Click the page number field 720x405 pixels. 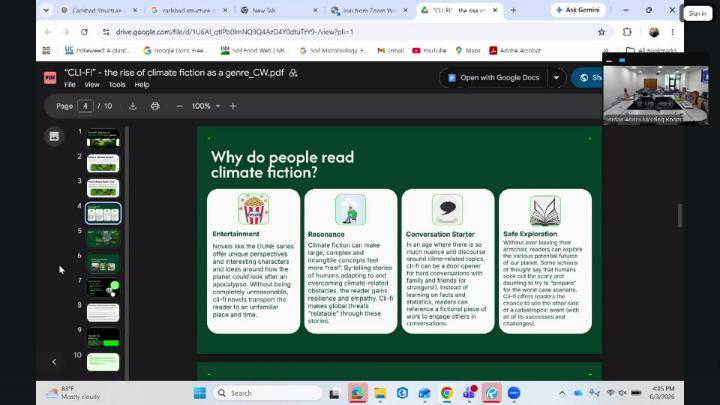pyautogui.click(x=85, y=106)
